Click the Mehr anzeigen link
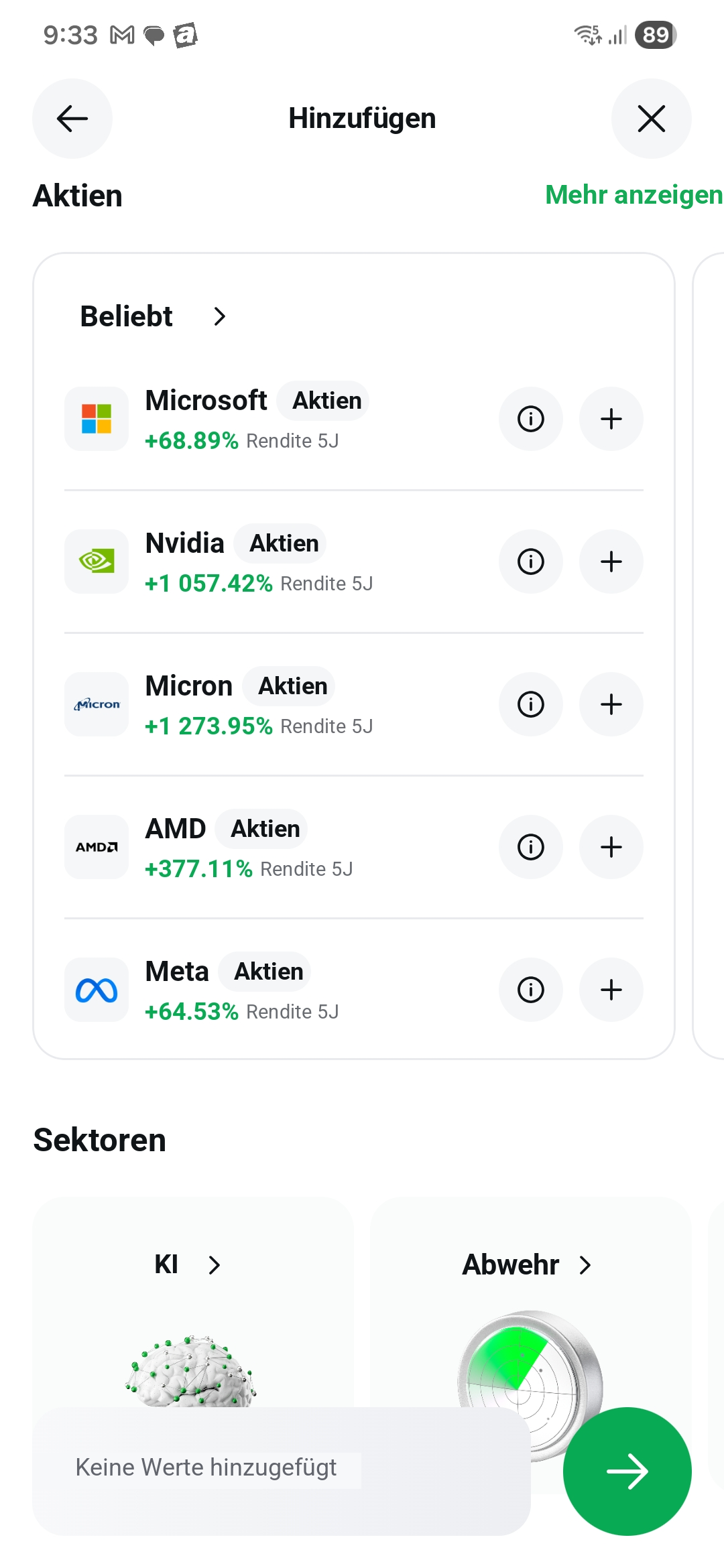 pyautogui.click(x=633, y=195)
